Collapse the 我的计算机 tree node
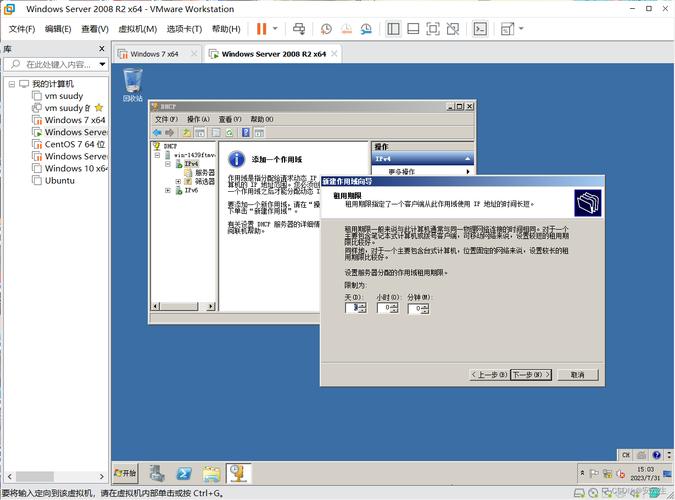Image resolution: width=675 pixels, height=500 pixels. [12, 84]
